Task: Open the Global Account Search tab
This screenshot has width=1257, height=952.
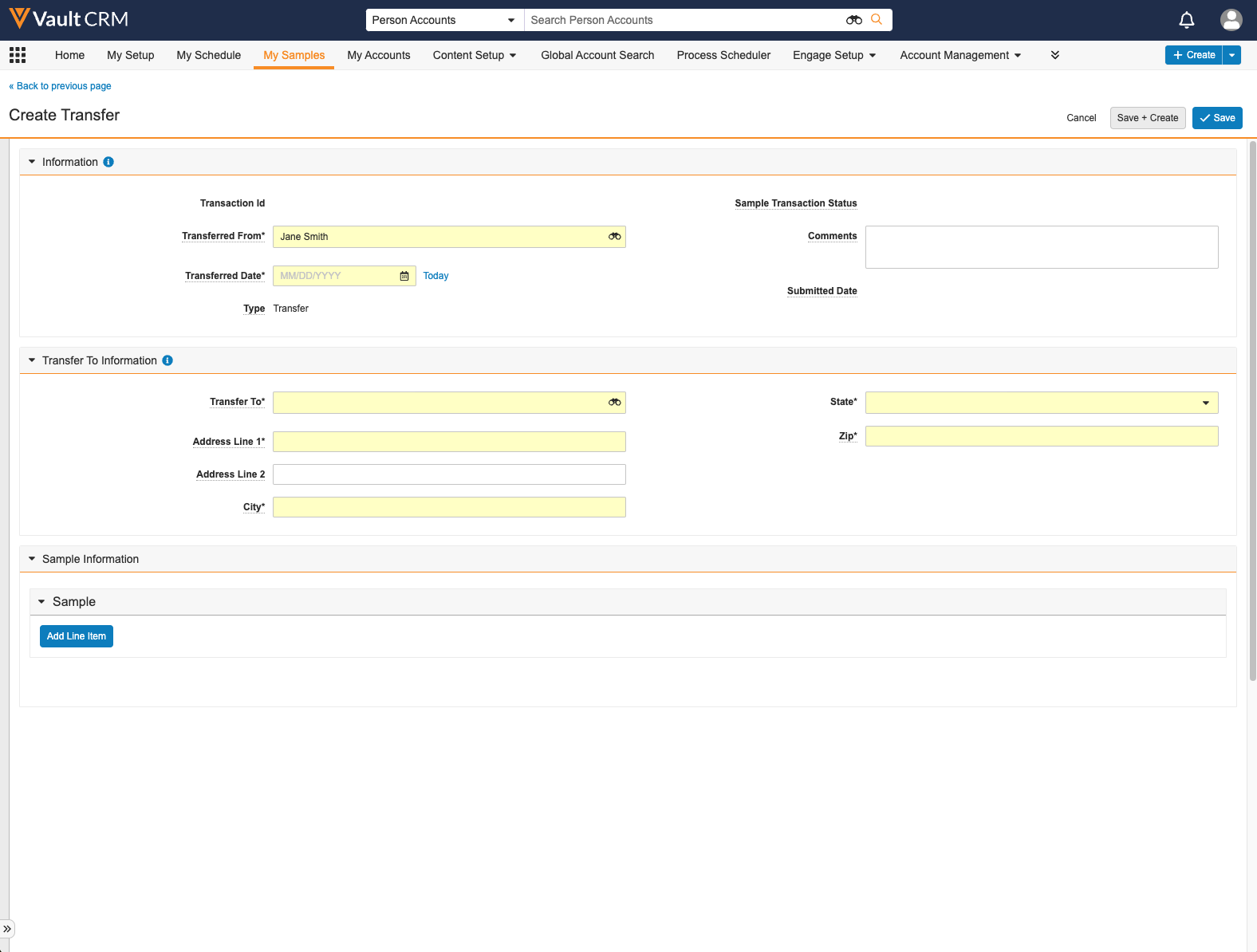Action: pos(597,55)
